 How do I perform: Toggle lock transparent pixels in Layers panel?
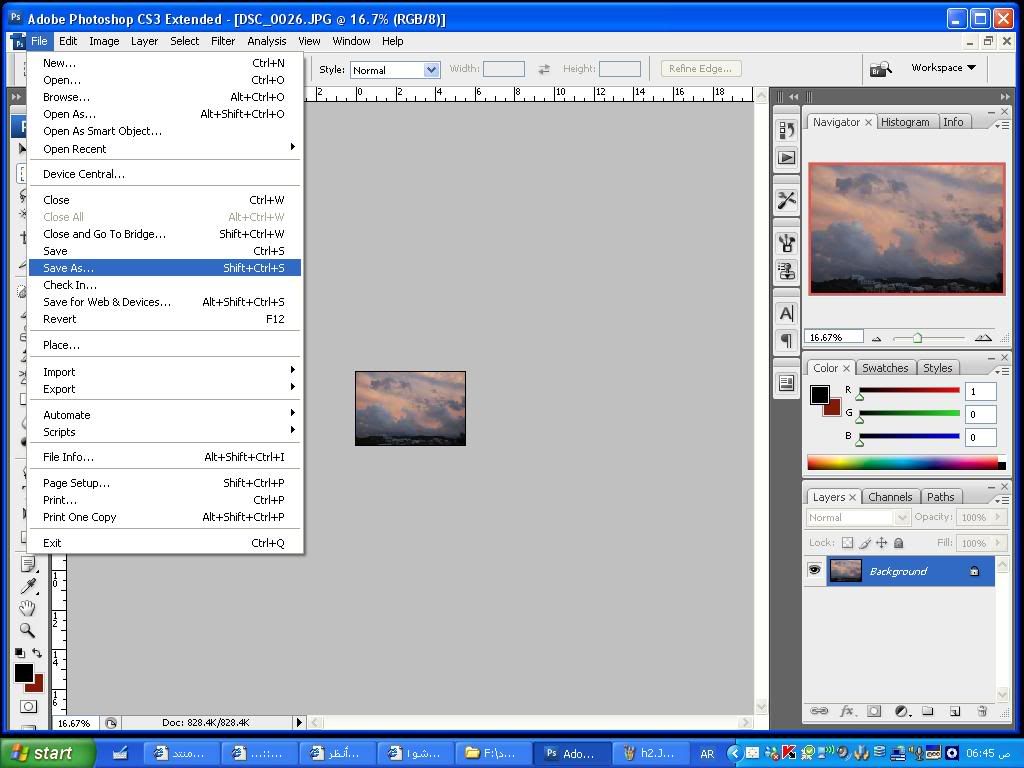click(847, 543)
